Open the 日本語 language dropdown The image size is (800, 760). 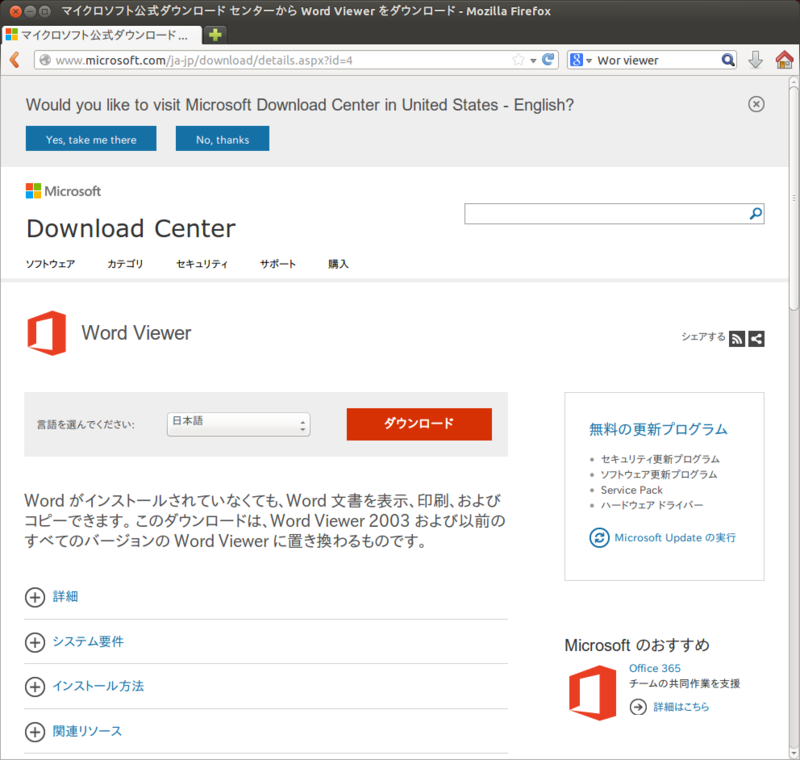(x=238, y=424)
